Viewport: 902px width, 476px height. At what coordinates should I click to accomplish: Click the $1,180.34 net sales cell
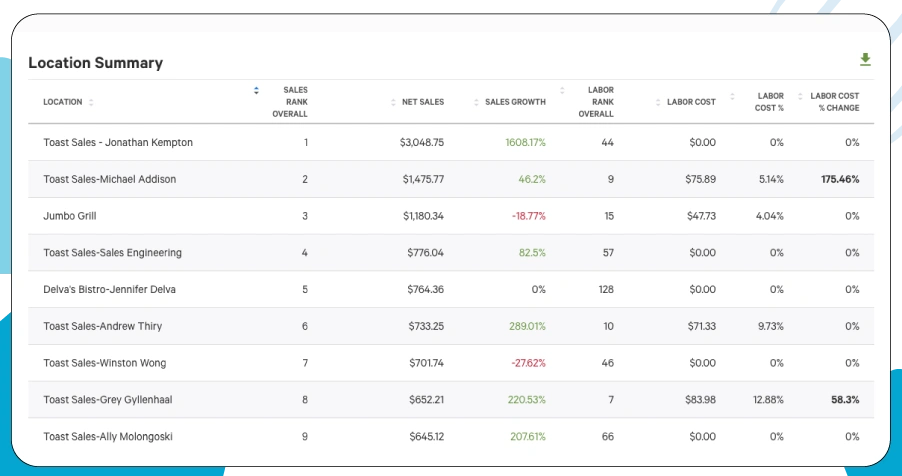[423, 216]
